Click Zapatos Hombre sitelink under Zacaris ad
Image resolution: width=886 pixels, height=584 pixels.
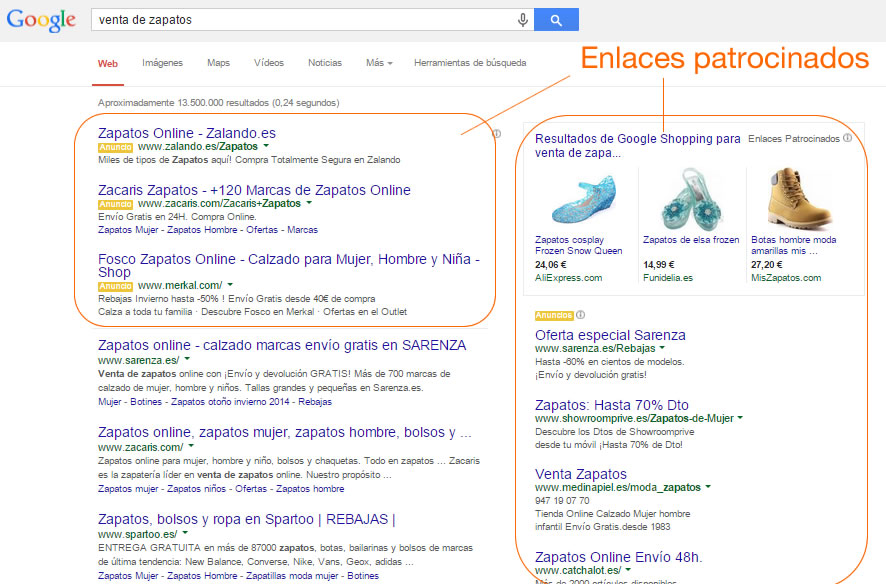click(202, 230)
